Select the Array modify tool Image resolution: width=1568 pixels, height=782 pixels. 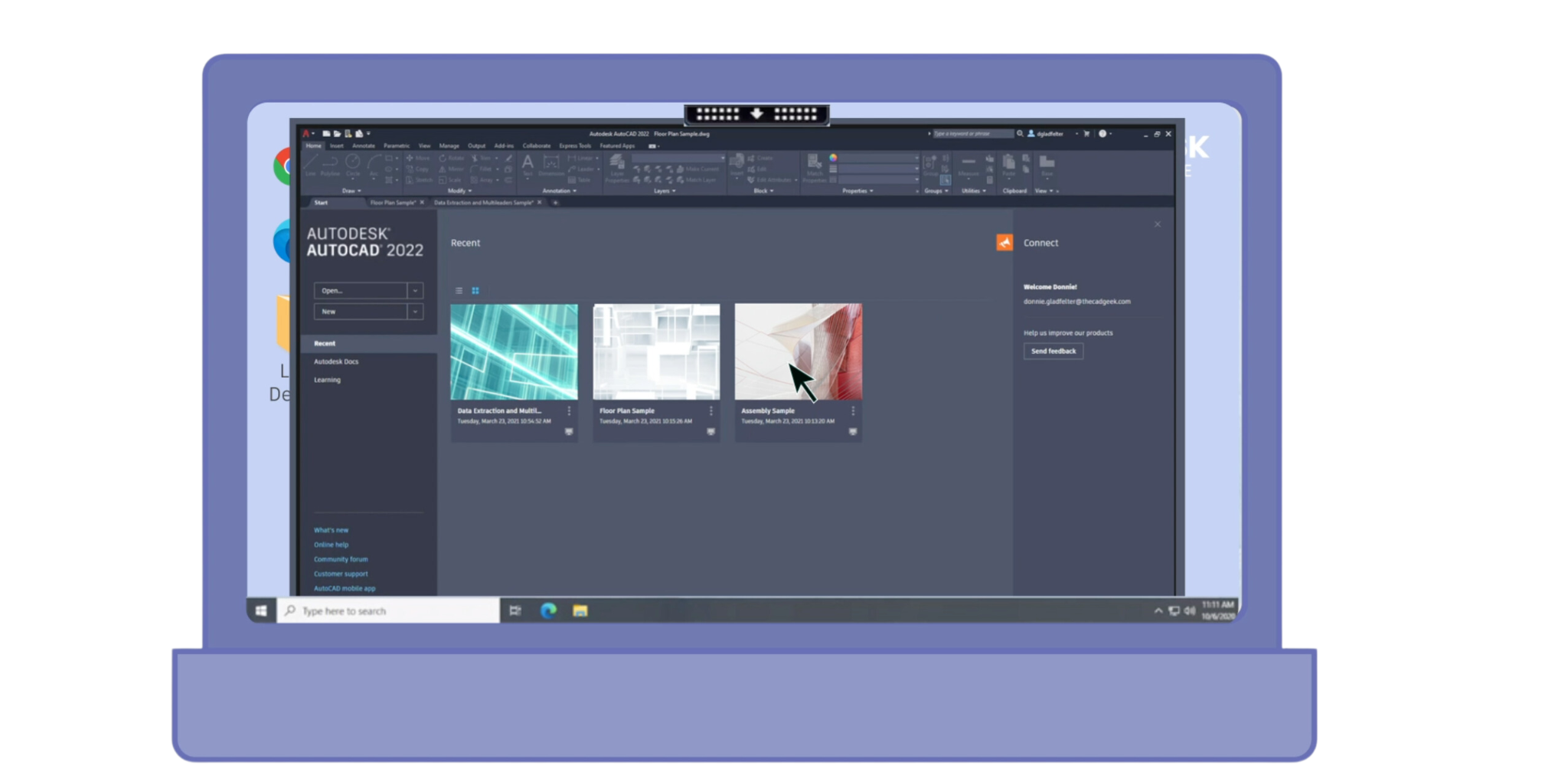[482, 180]
